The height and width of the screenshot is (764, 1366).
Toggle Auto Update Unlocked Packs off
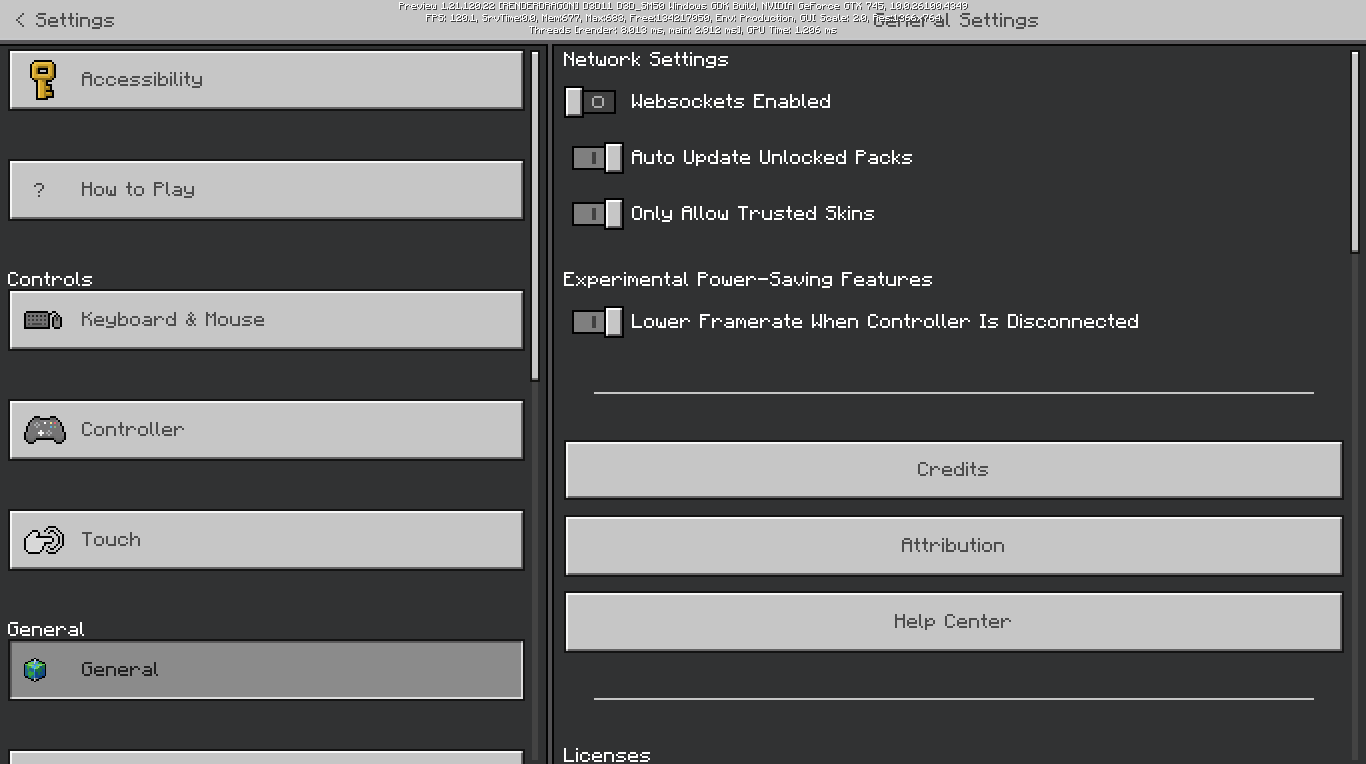click(x=597, y=158)
